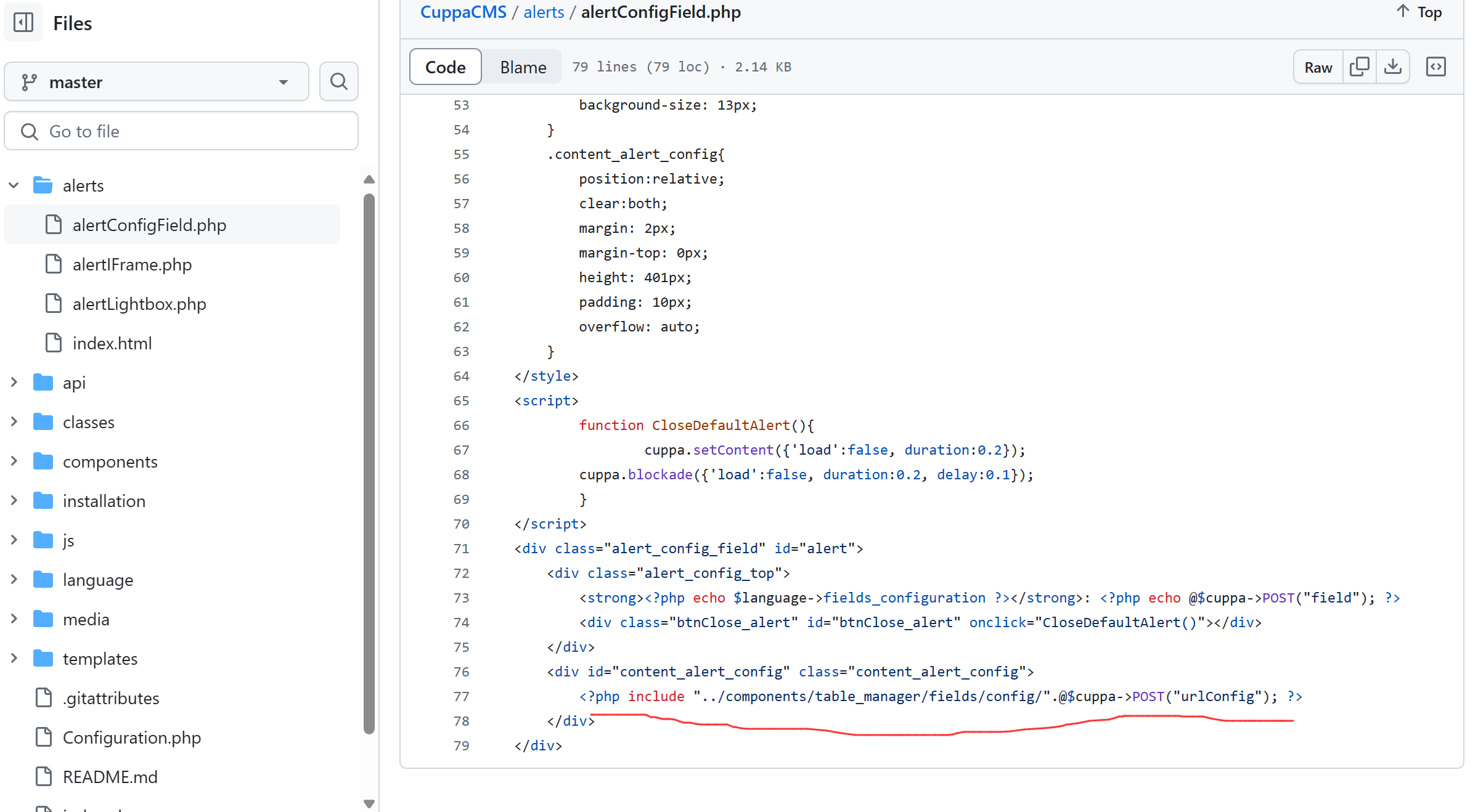
Task: Open the master branch dropdown
Action: point(157,82)
